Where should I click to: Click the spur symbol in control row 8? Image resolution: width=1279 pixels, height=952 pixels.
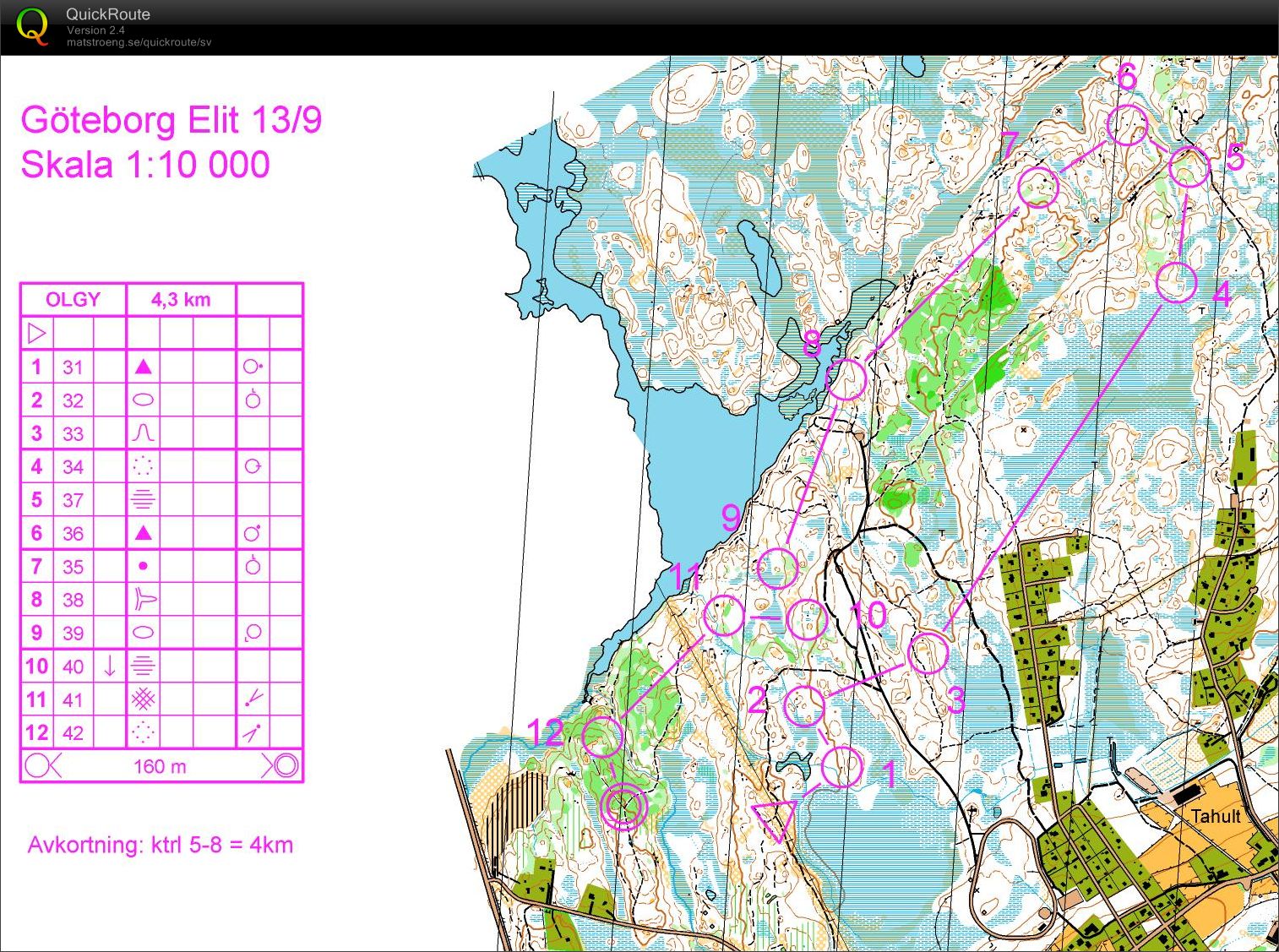click(x=144, y=599)
